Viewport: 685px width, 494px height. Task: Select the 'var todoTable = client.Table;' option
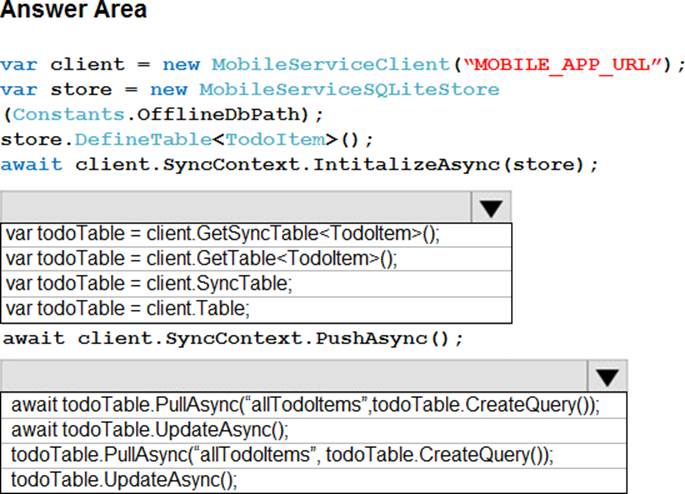(x=128, y=309)
